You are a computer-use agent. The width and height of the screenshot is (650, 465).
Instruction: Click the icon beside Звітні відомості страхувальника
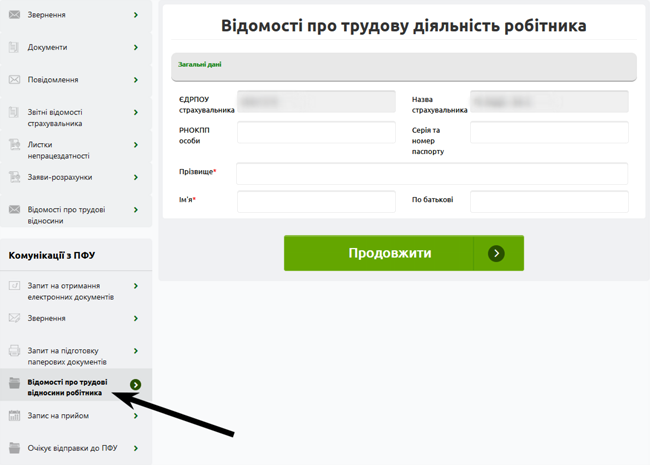[x=14, y=113]
